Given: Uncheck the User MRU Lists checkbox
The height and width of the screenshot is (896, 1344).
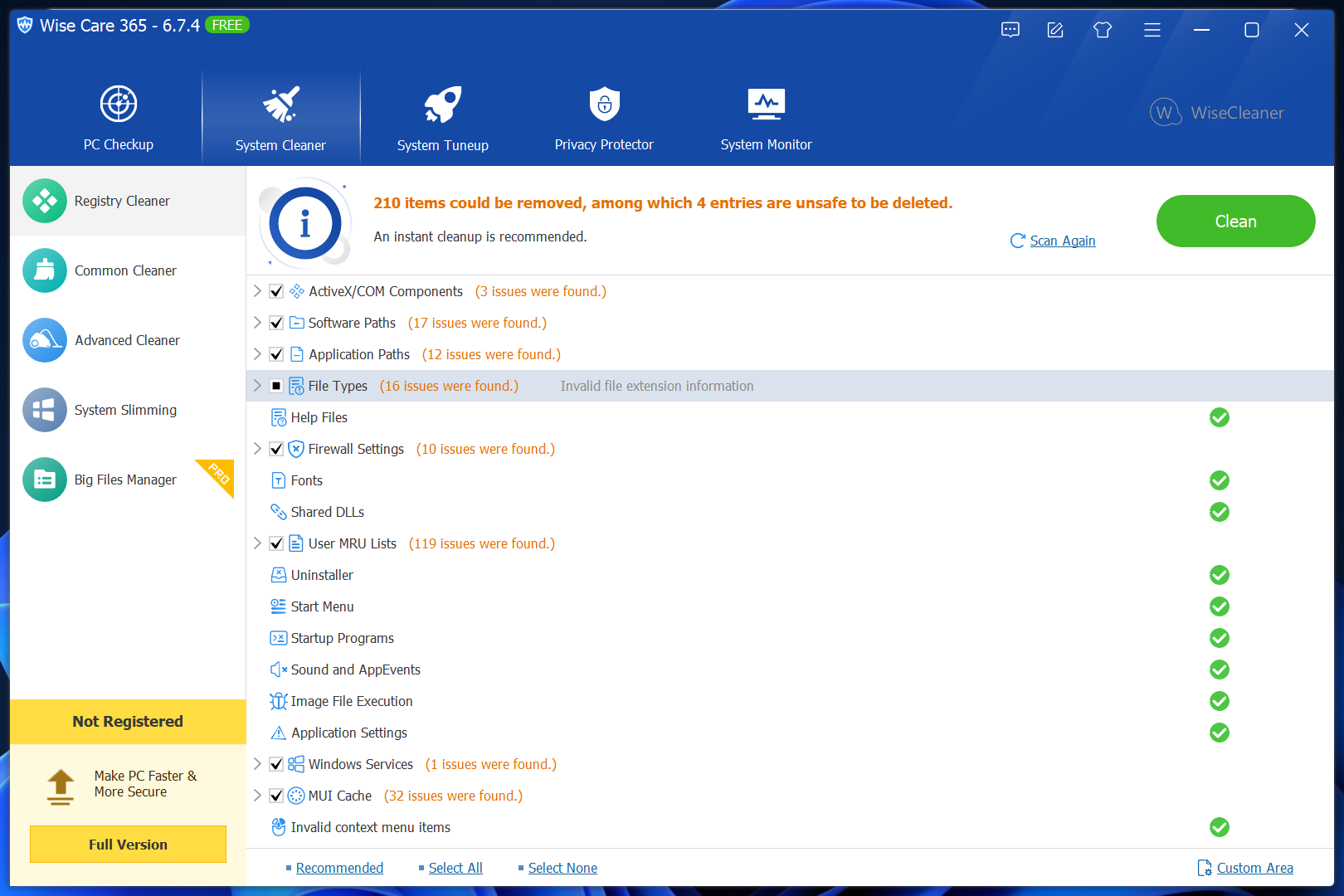Looking at the screenshot, I should tap(276, 543).
